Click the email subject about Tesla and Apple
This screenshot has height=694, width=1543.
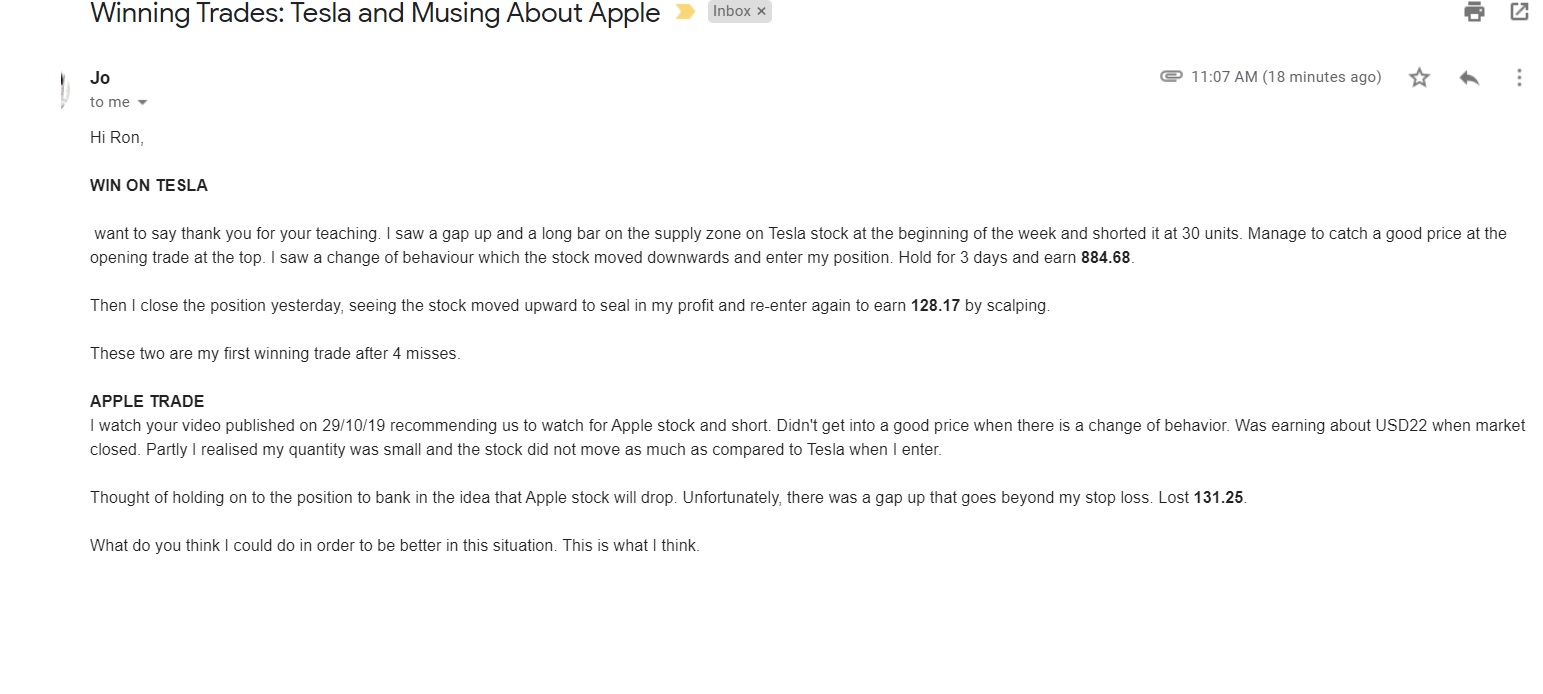coord(375,14)
